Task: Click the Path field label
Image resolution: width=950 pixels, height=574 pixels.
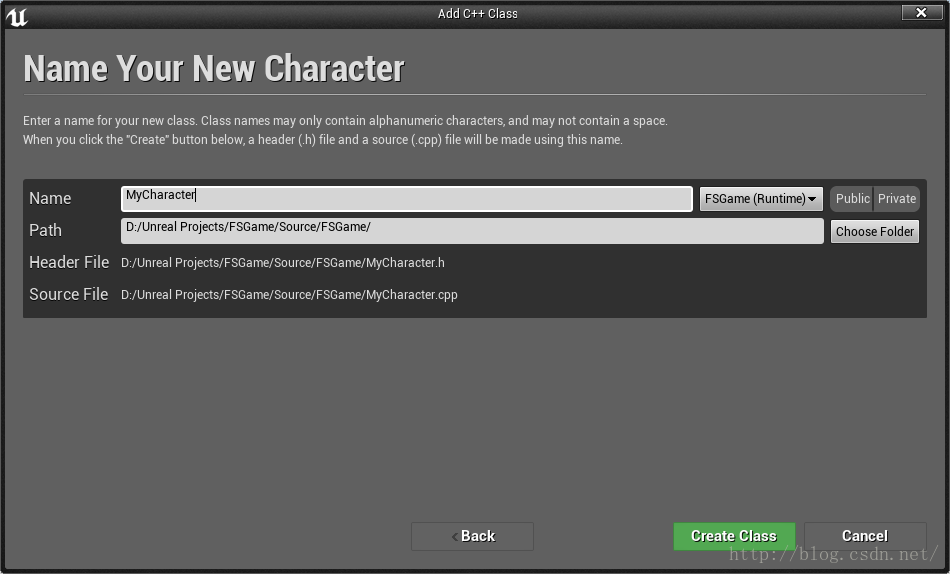Action: tap(45, 231)
